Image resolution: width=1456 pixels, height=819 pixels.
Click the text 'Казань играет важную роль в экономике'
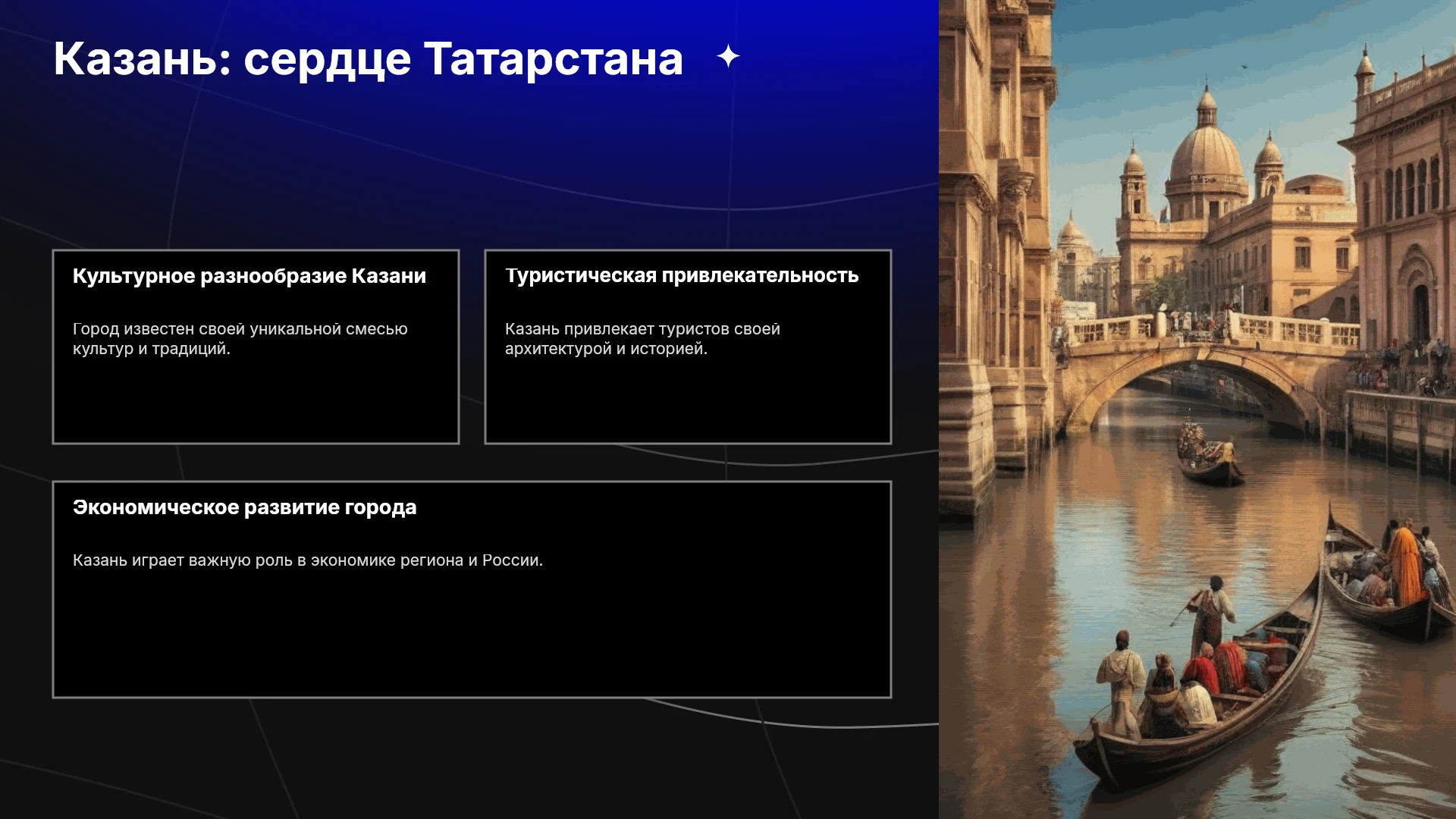pyautogui.click(x=258, y=560)
